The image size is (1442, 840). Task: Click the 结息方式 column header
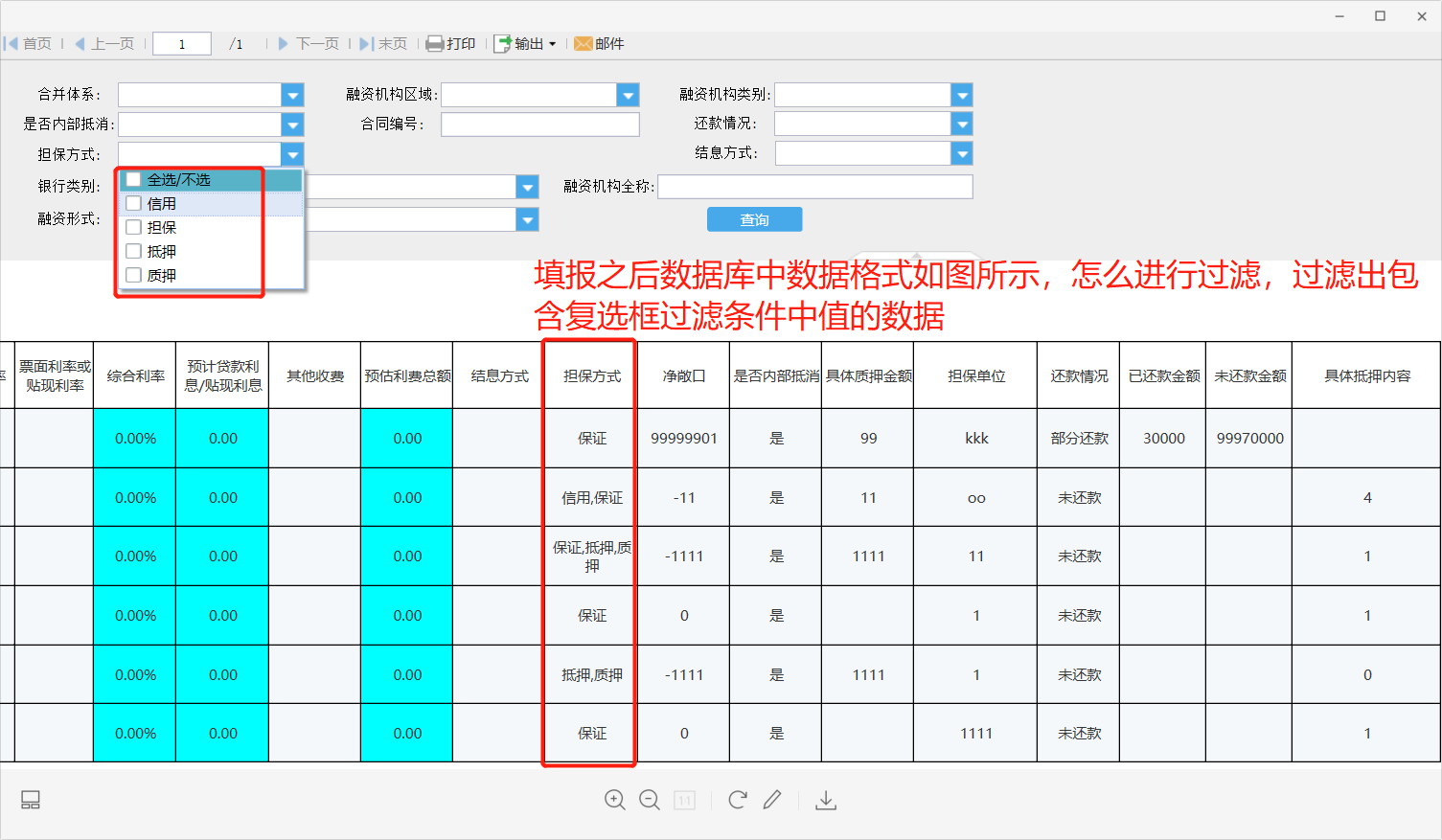[x=499, y=375]
